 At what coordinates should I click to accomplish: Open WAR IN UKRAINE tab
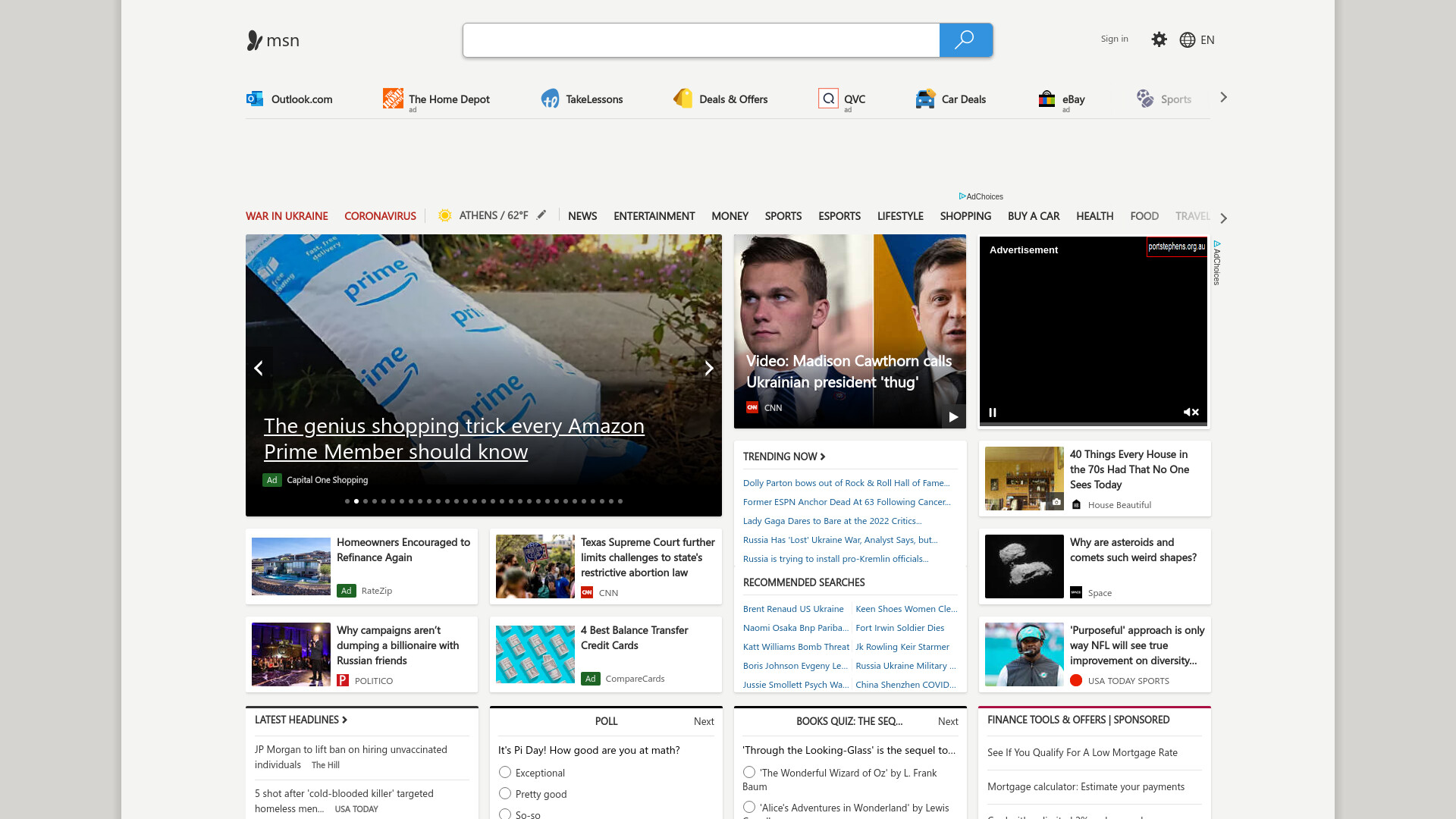[287, 216]
